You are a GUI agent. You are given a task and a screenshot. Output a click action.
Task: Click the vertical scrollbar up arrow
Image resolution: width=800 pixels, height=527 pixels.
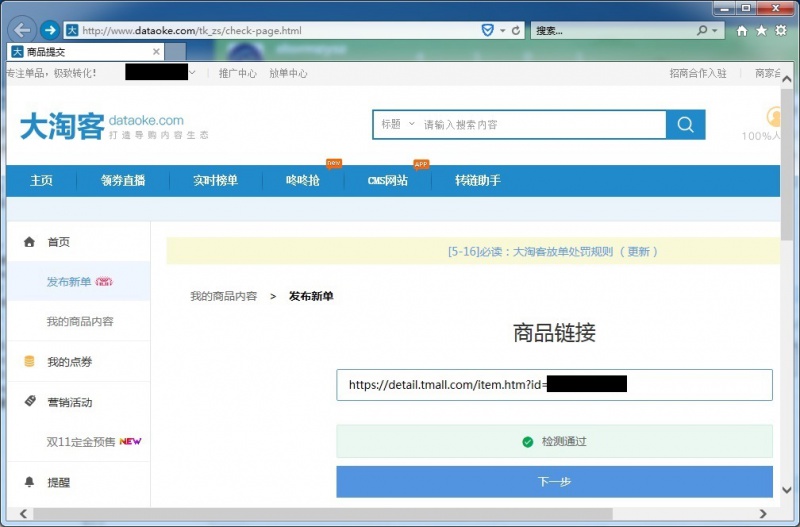point(787,79)
